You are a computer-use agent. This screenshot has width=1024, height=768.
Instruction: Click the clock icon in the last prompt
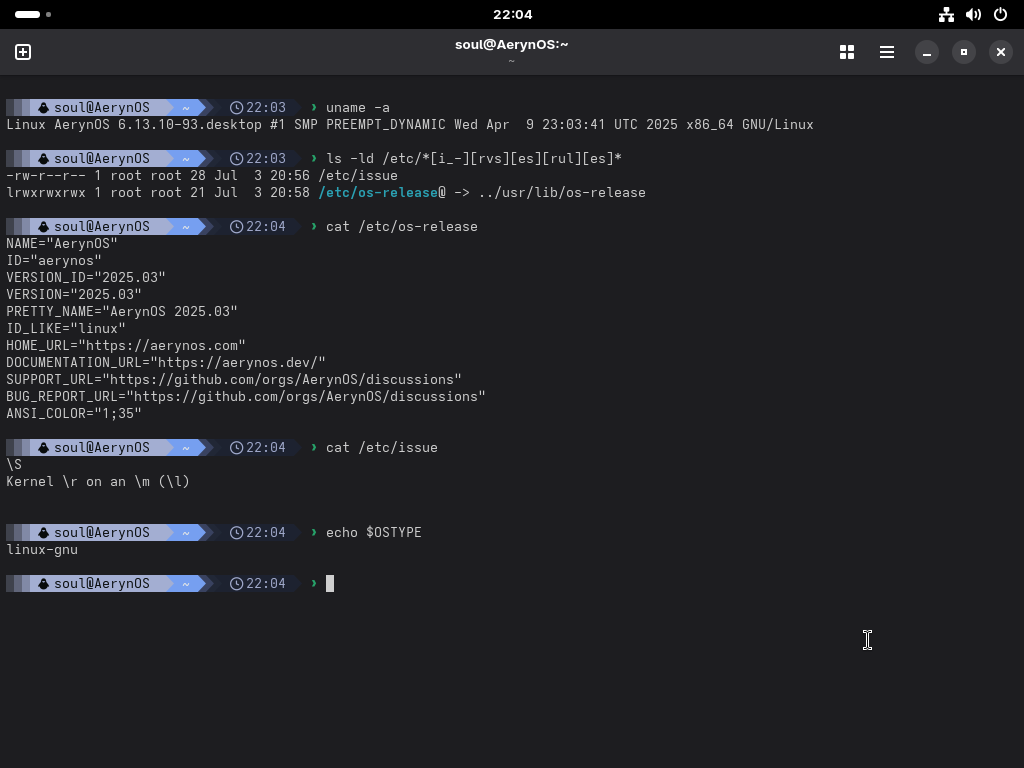point(236,583)
